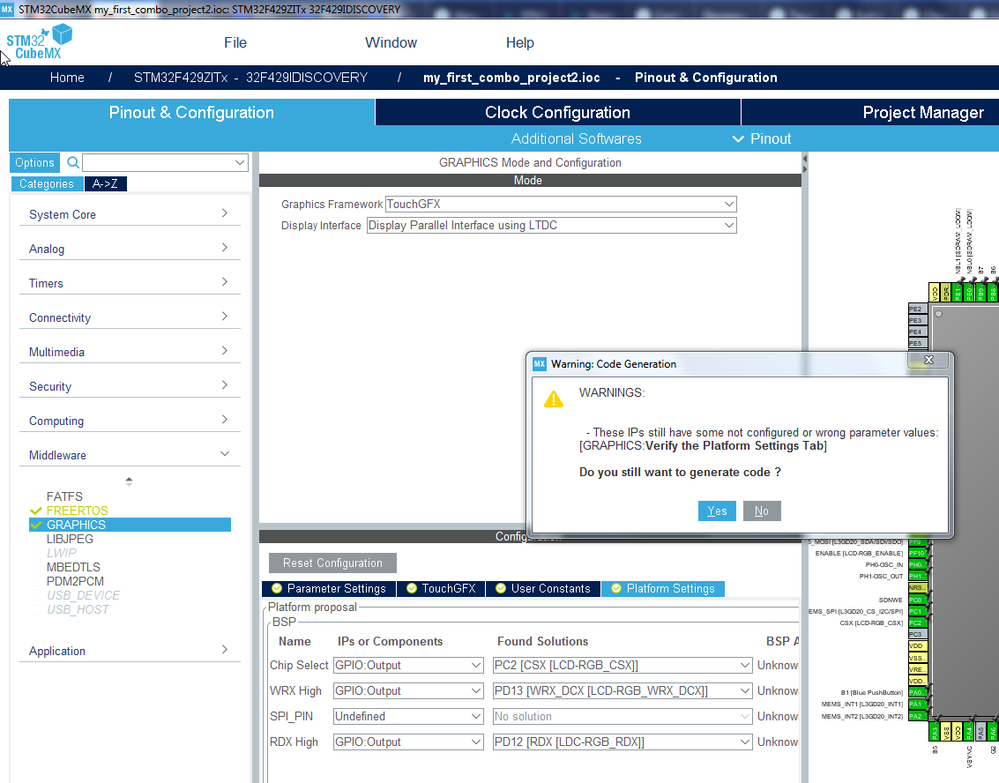Click the sort arrows above FATFS list

(x=129, y=482)
